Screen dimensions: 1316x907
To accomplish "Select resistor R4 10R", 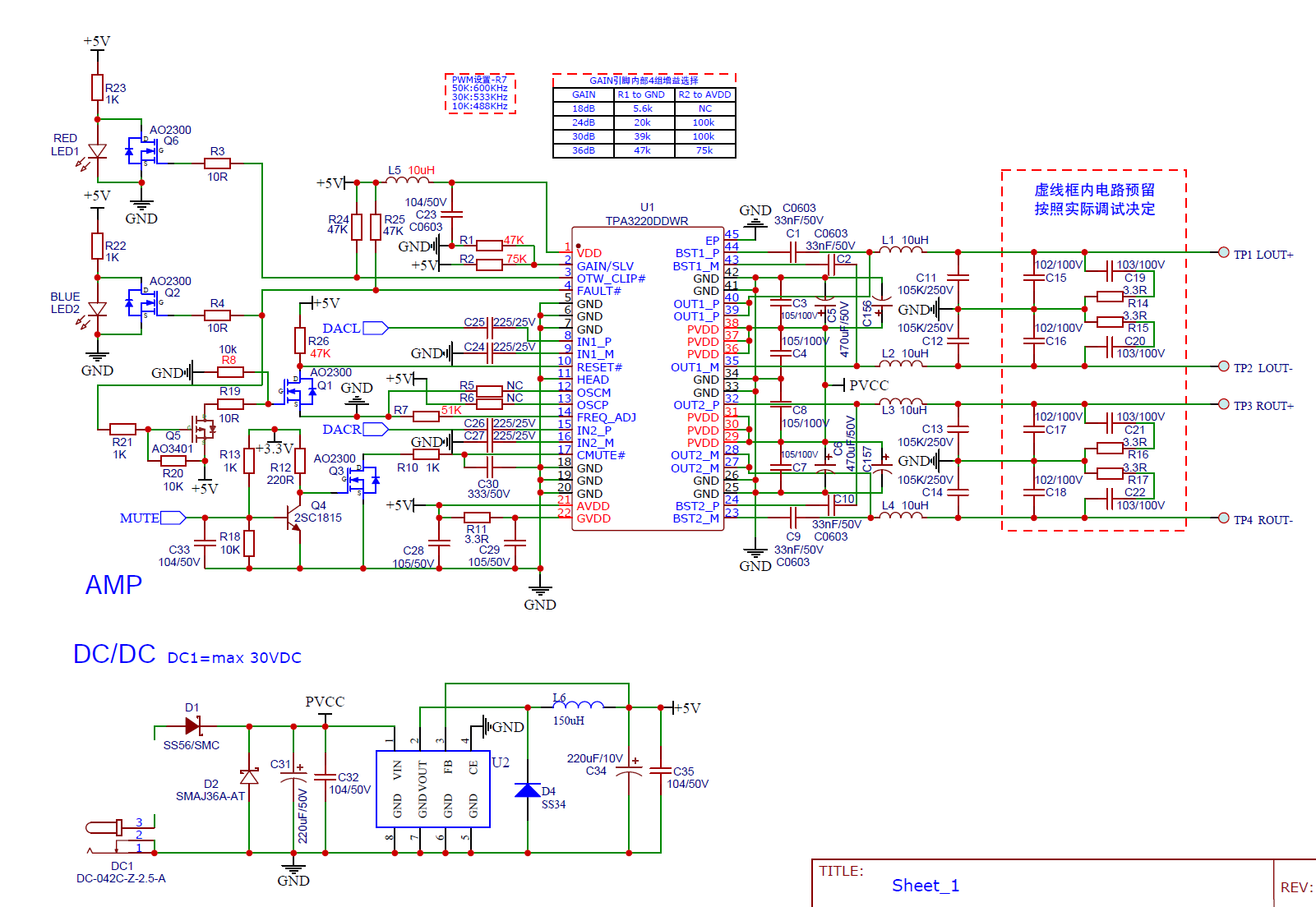I will point(217,315).
